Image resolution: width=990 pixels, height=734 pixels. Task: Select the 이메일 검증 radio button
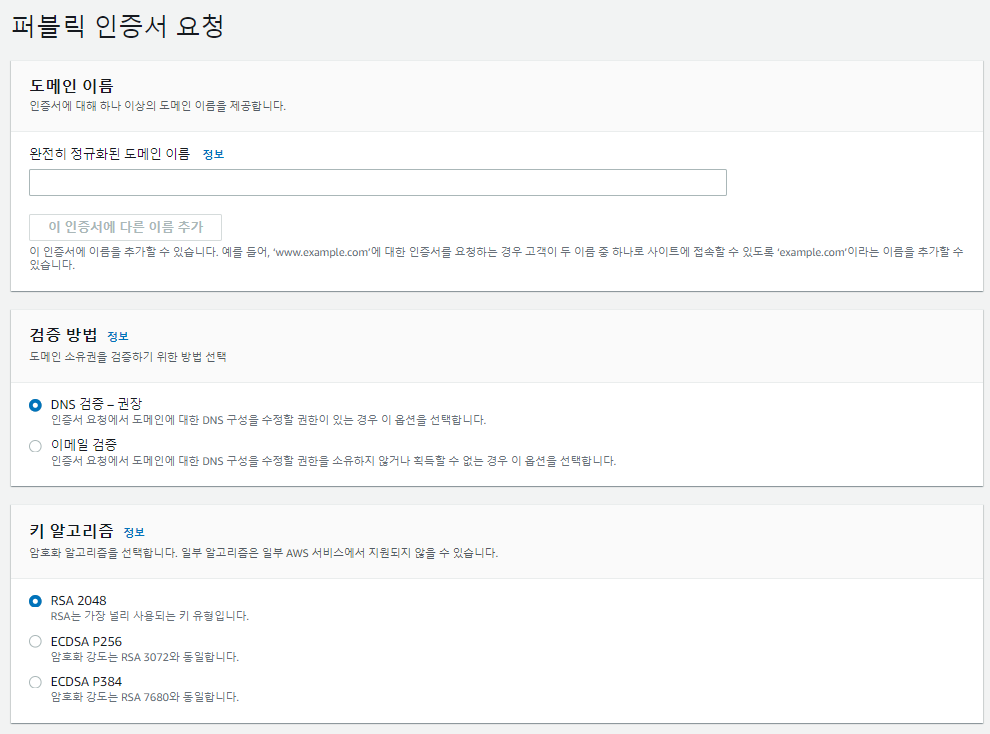[35, 446]
